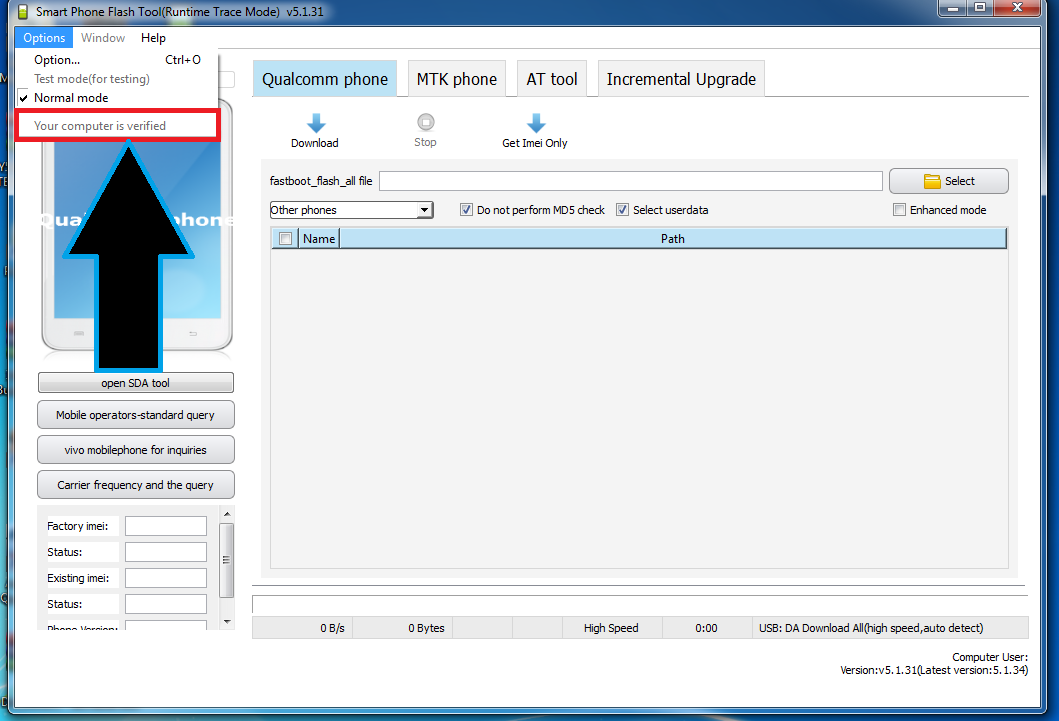The height and width of the screenshot is (721, 1059).
Task: Click Mobile operators-standard query button
Action: point(135,414)
